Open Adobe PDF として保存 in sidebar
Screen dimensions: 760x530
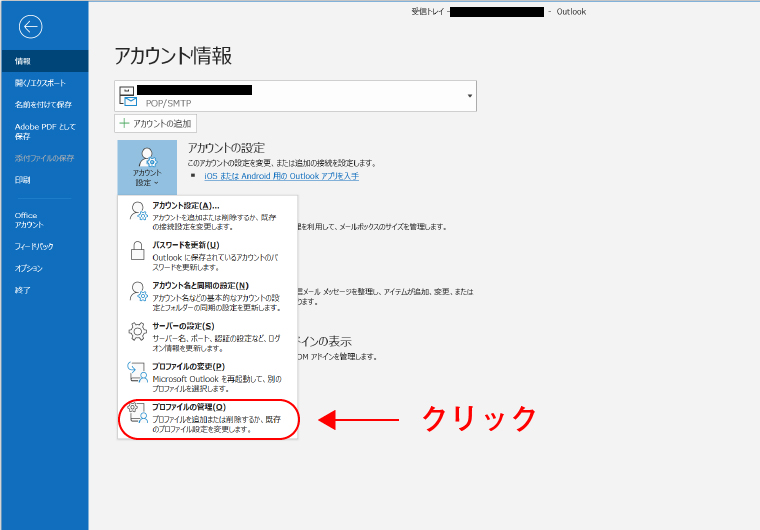coord(45,131)
